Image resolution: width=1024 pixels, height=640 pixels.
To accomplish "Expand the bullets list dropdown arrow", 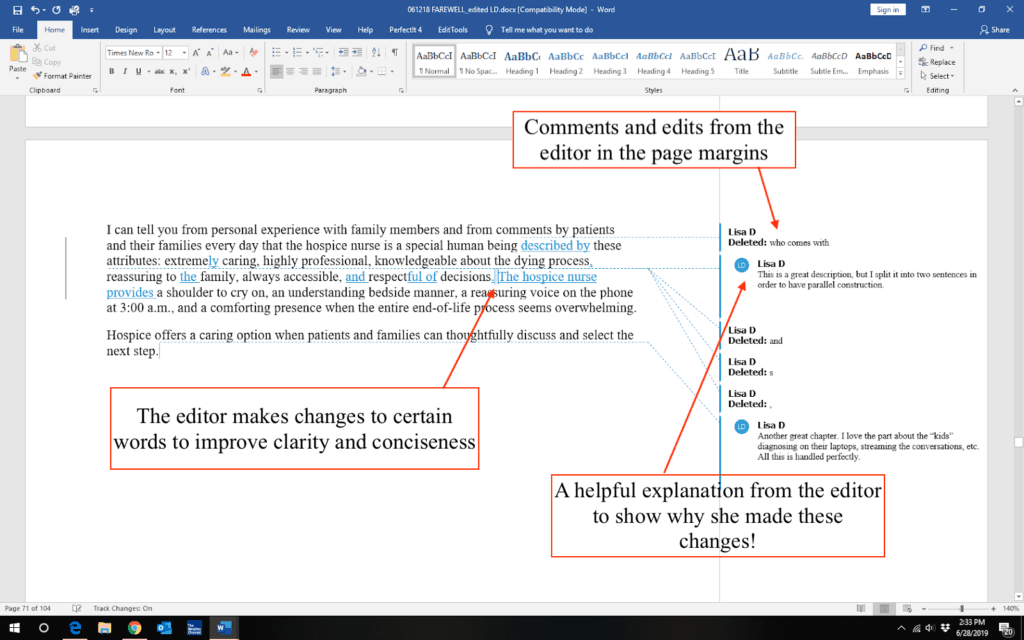I will (x=286, y=52).
